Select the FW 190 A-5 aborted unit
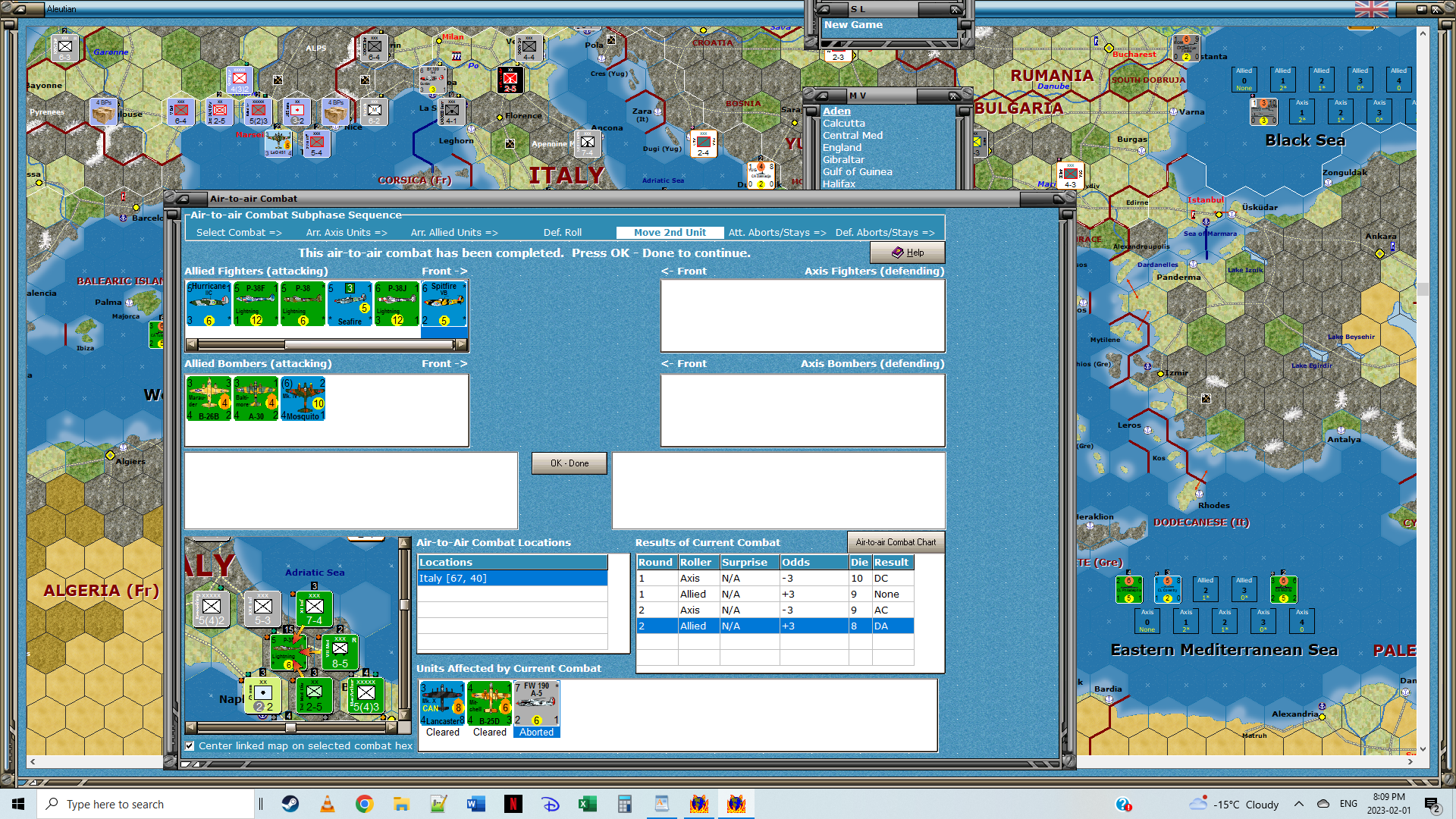The image size is (1456, 819). click(537, 704)
